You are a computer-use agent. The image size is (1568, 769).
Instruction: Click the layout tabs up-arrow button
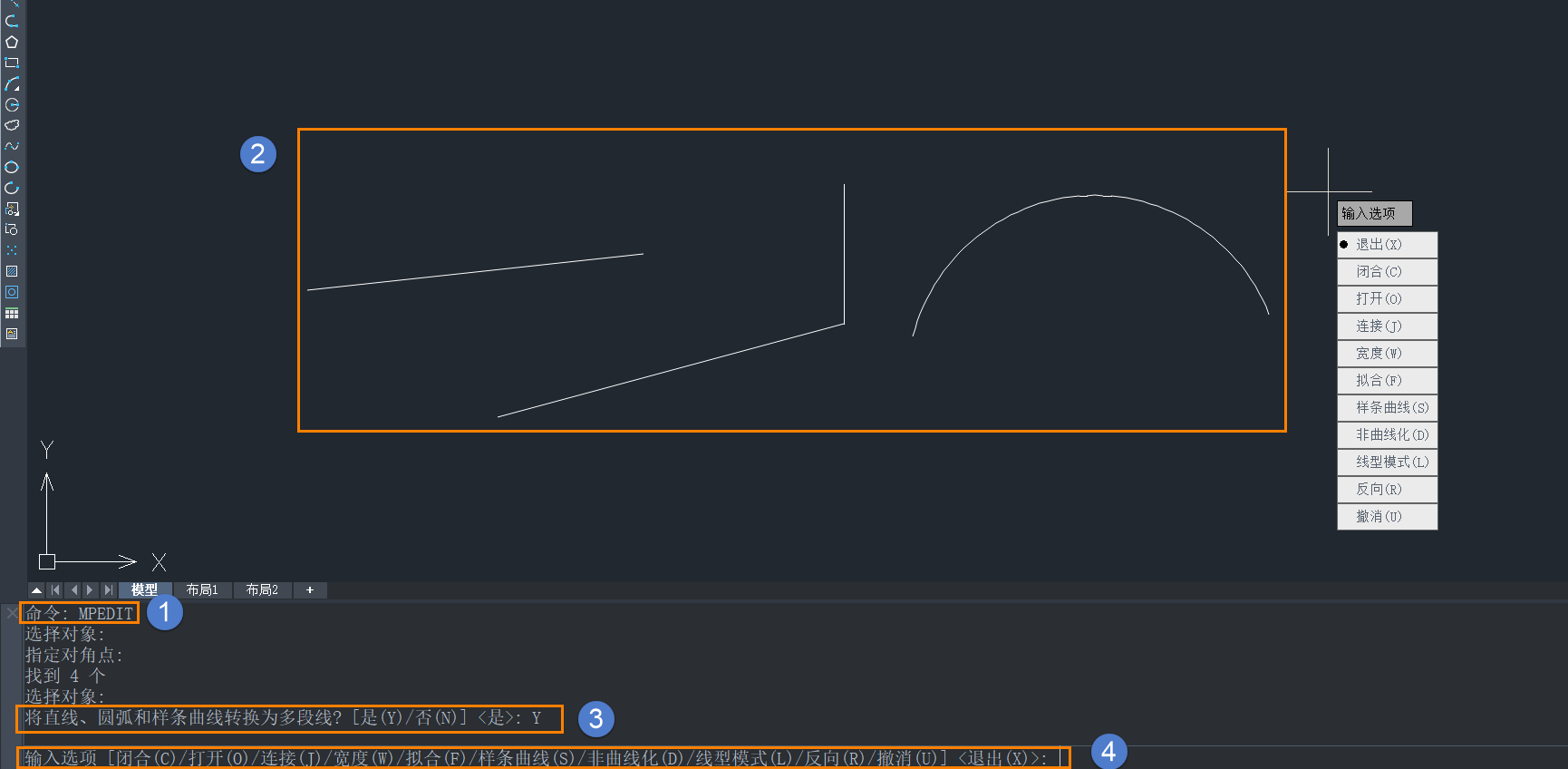(36, 590)
